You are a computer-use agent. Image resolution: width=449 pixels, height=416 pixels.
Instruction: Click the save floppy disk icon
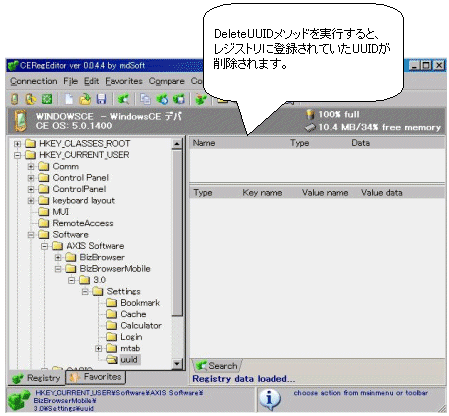[101, 99]
